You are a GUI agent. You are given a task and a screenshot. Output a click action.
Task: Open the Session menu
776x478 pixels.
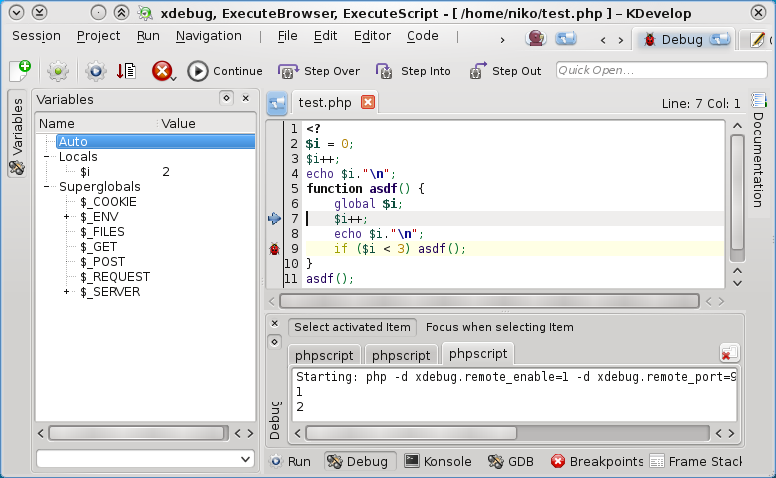click(x=37, y=36)
